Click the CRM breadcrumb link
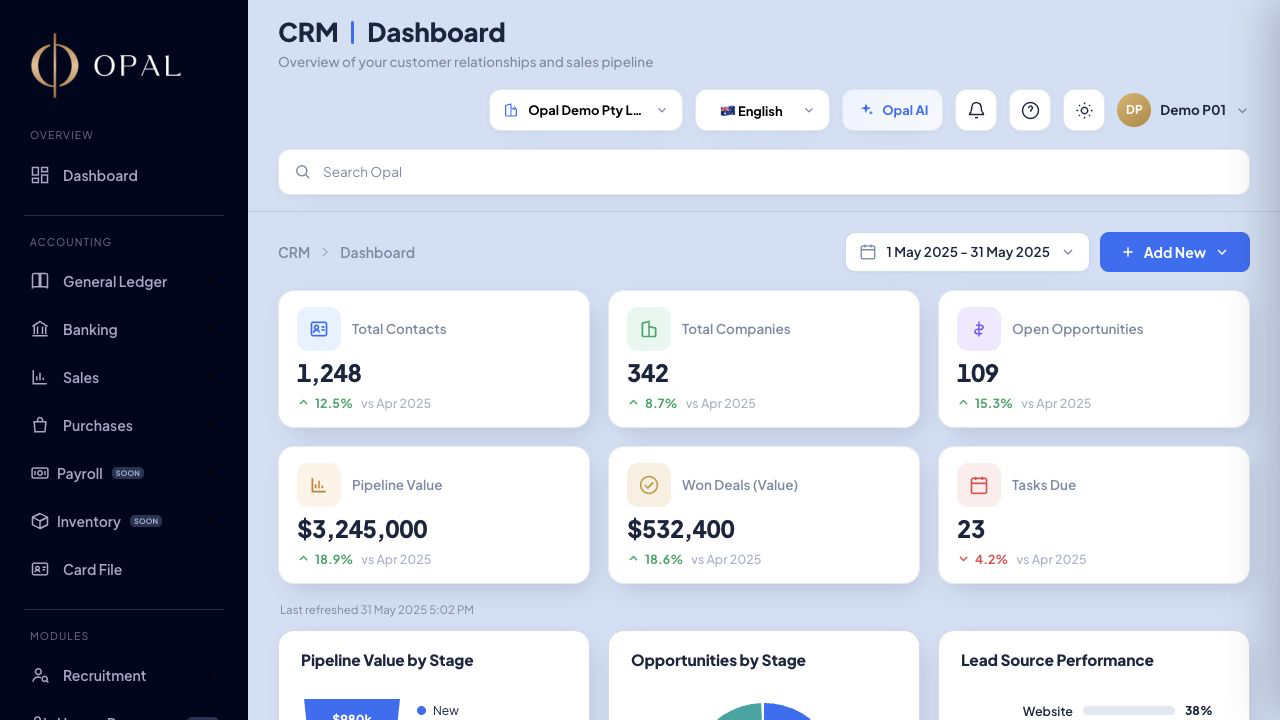The height and width of the screenshot is (720, 1280). (294, 253)
